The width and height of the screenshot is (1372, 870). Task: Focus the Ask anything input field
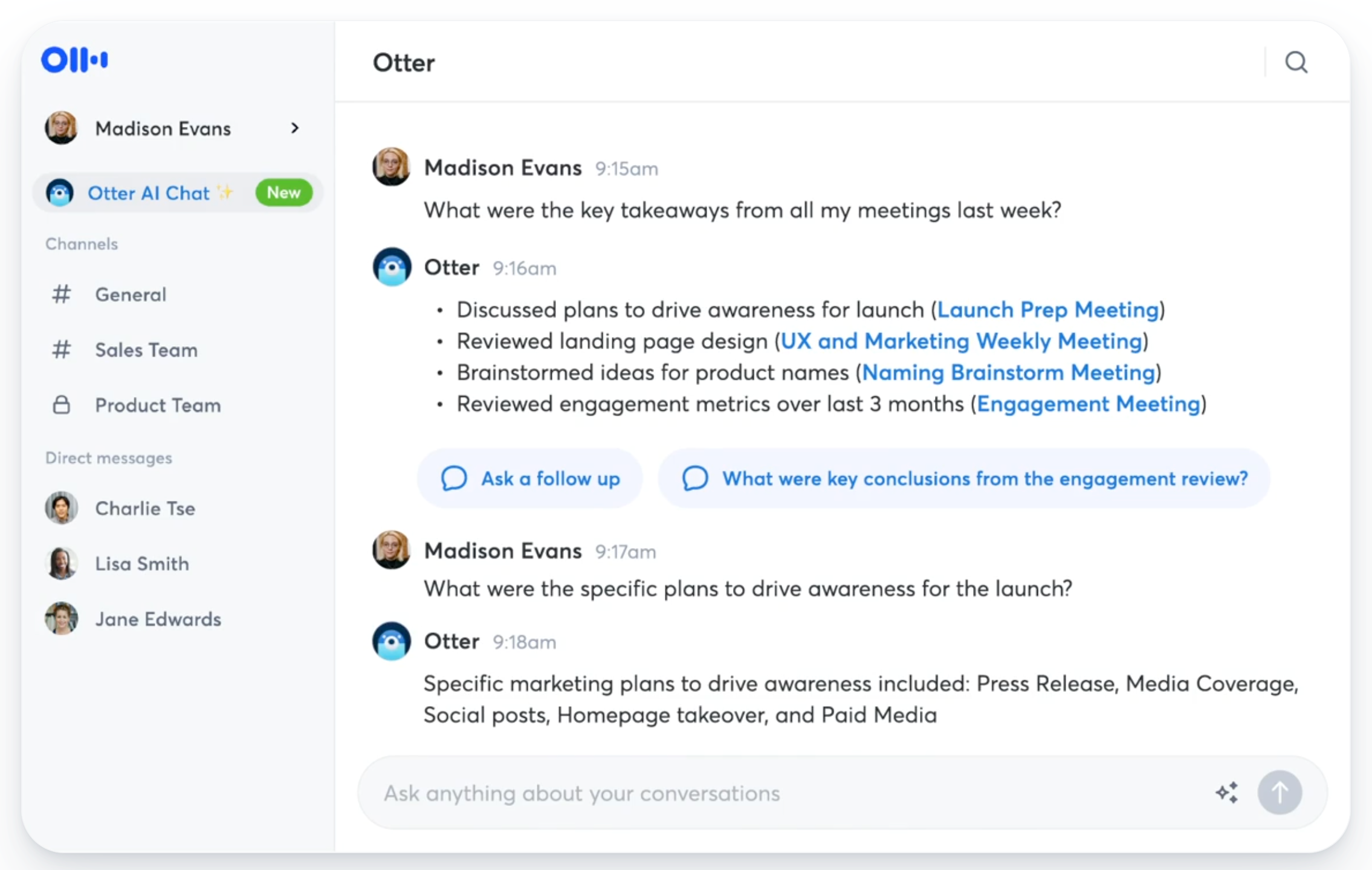point(786,793)
